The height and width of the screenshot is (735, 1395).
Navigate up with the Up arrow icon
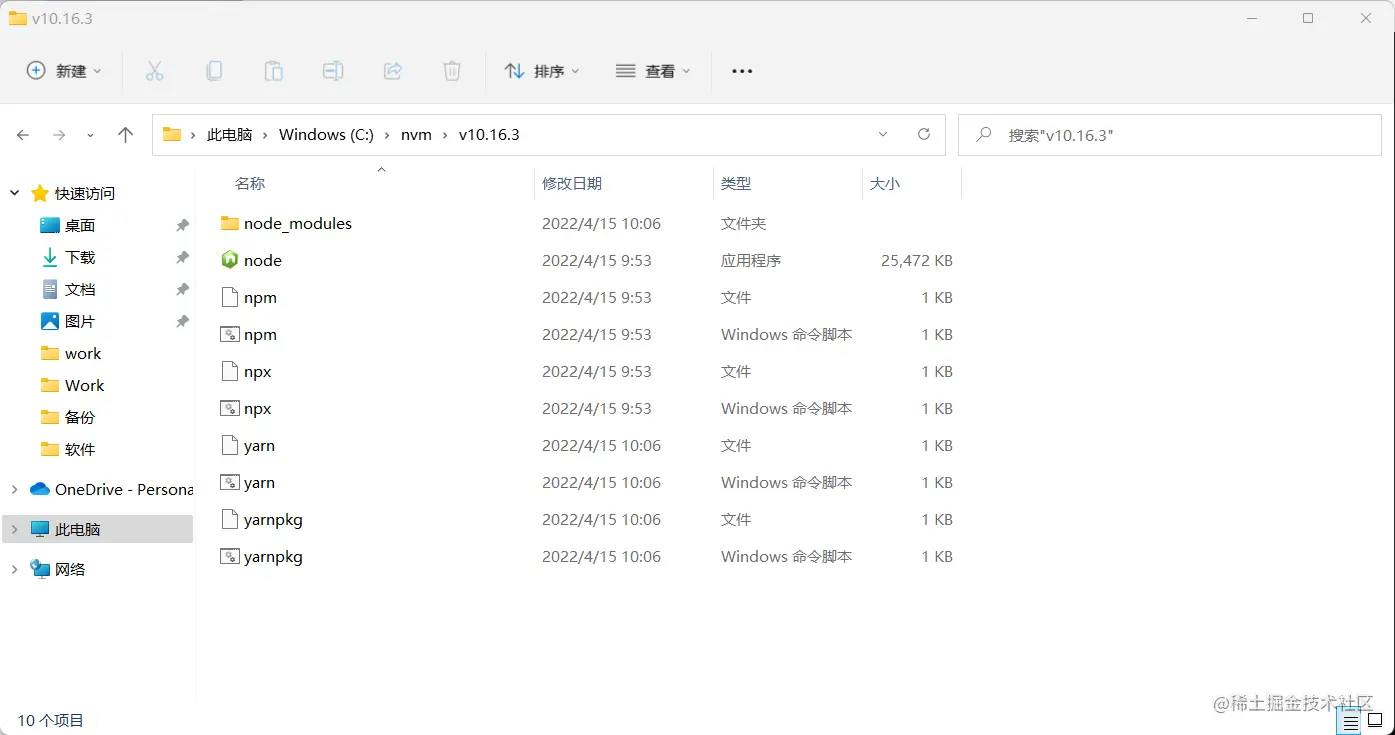(125, 134)
